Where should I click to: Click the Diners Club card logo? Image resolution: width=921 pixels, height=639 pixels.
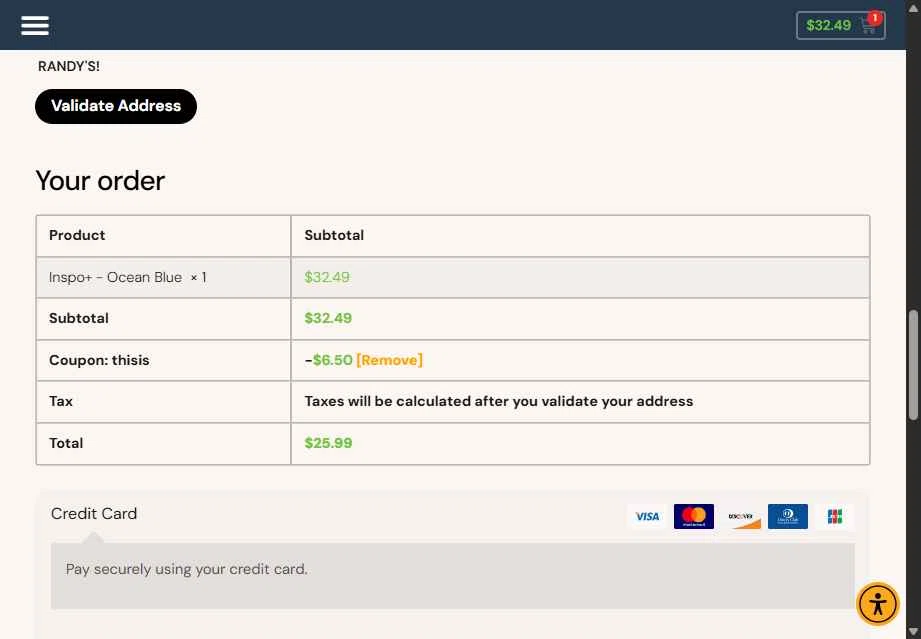788,516
